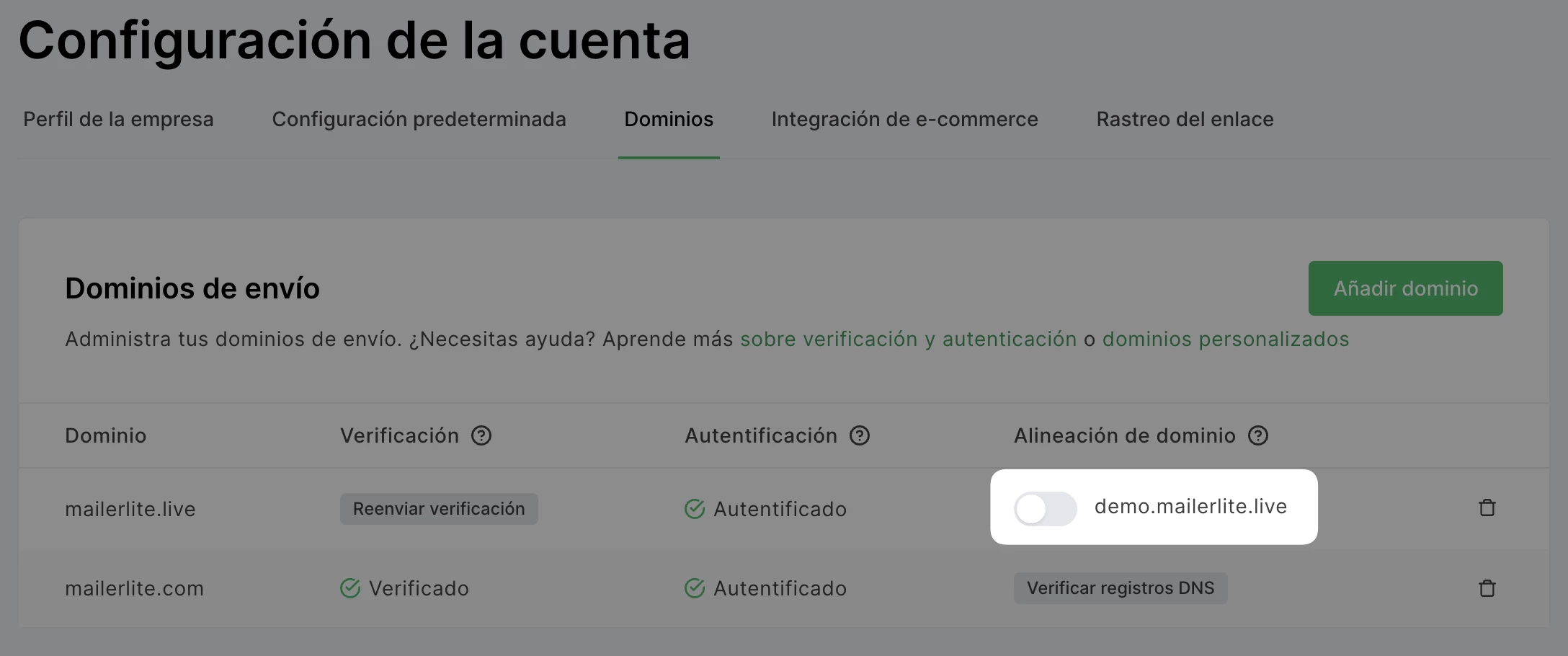The width and height of the screenshot is (1568, 656).
Task: Open the Perfil de la empresa tab
Action: 118,120
